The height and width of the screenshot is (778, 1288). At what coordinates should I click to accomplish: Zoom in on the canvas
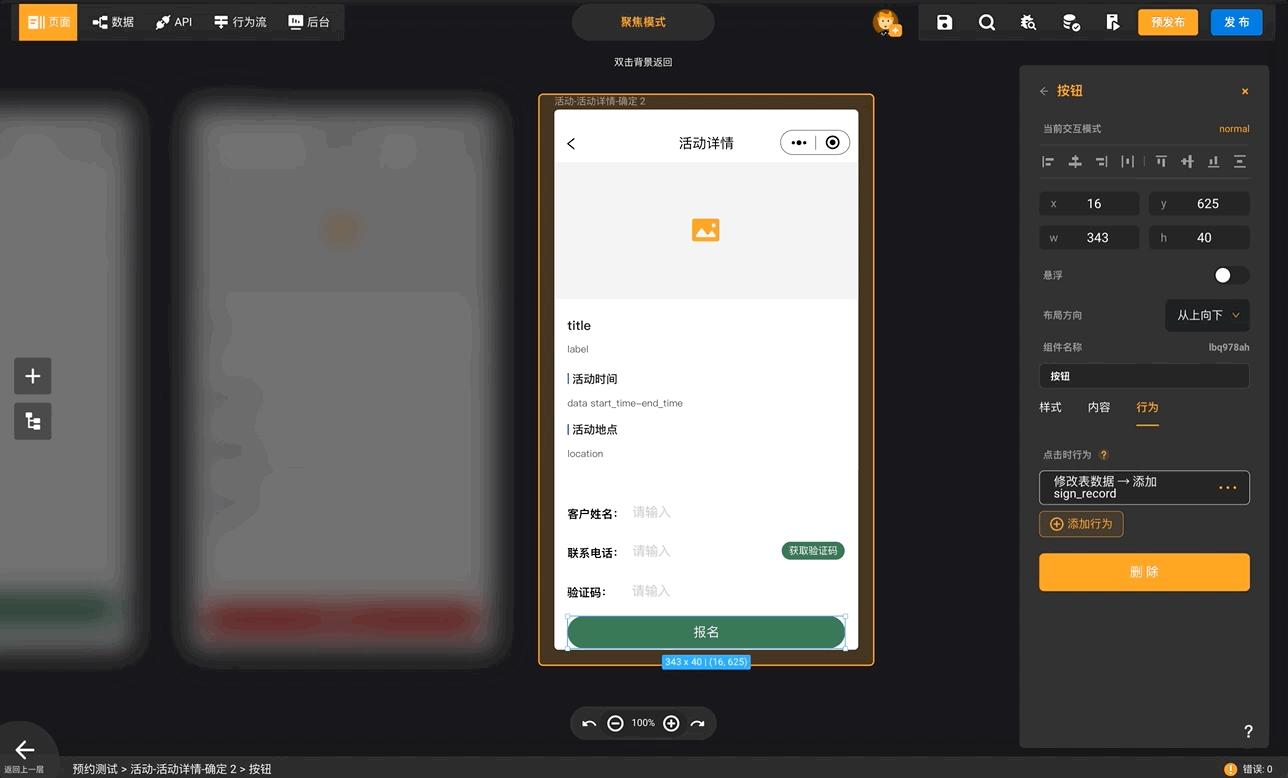(671, 723)
